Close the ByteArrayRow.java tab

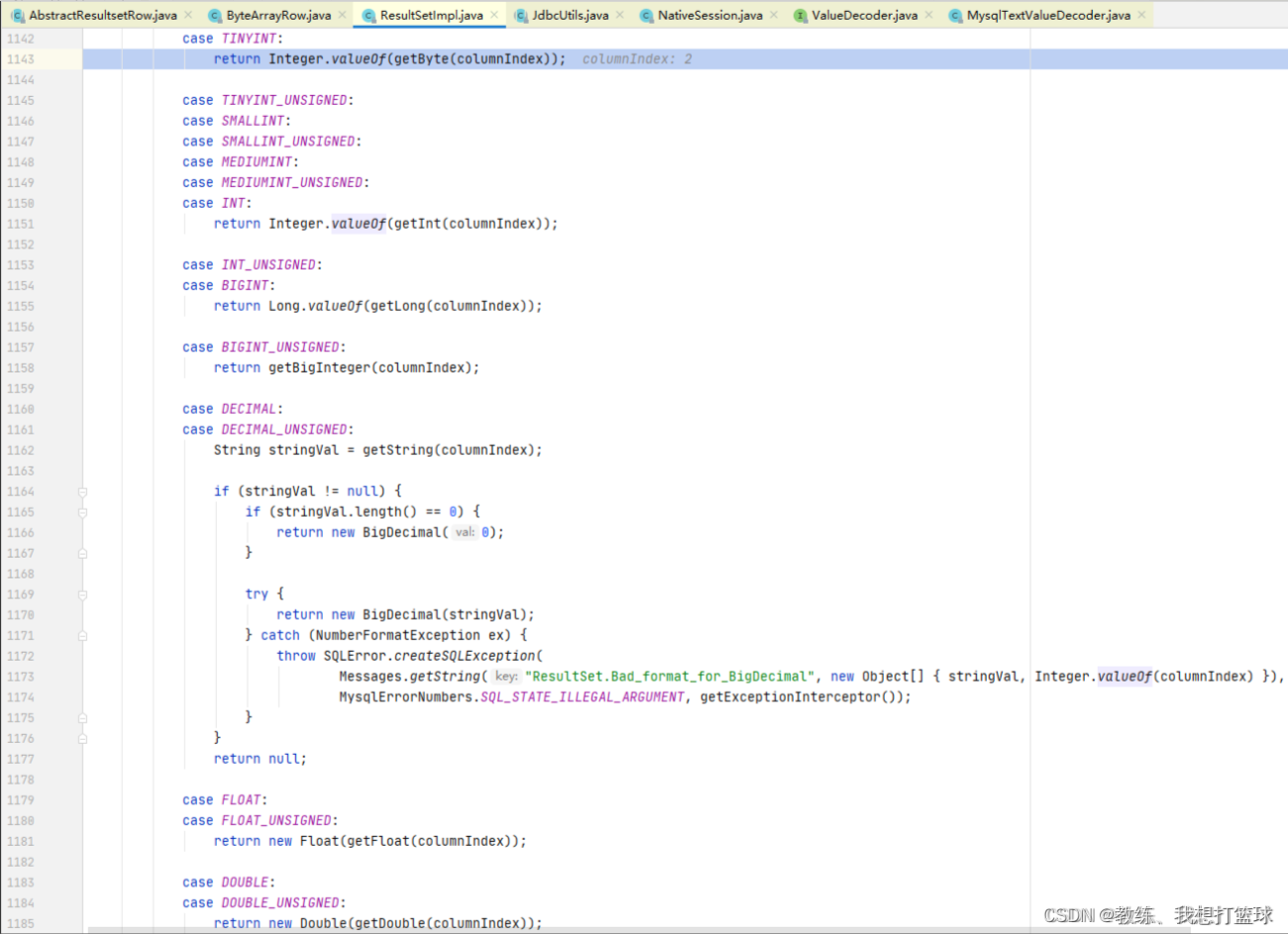tap(343, 15)
